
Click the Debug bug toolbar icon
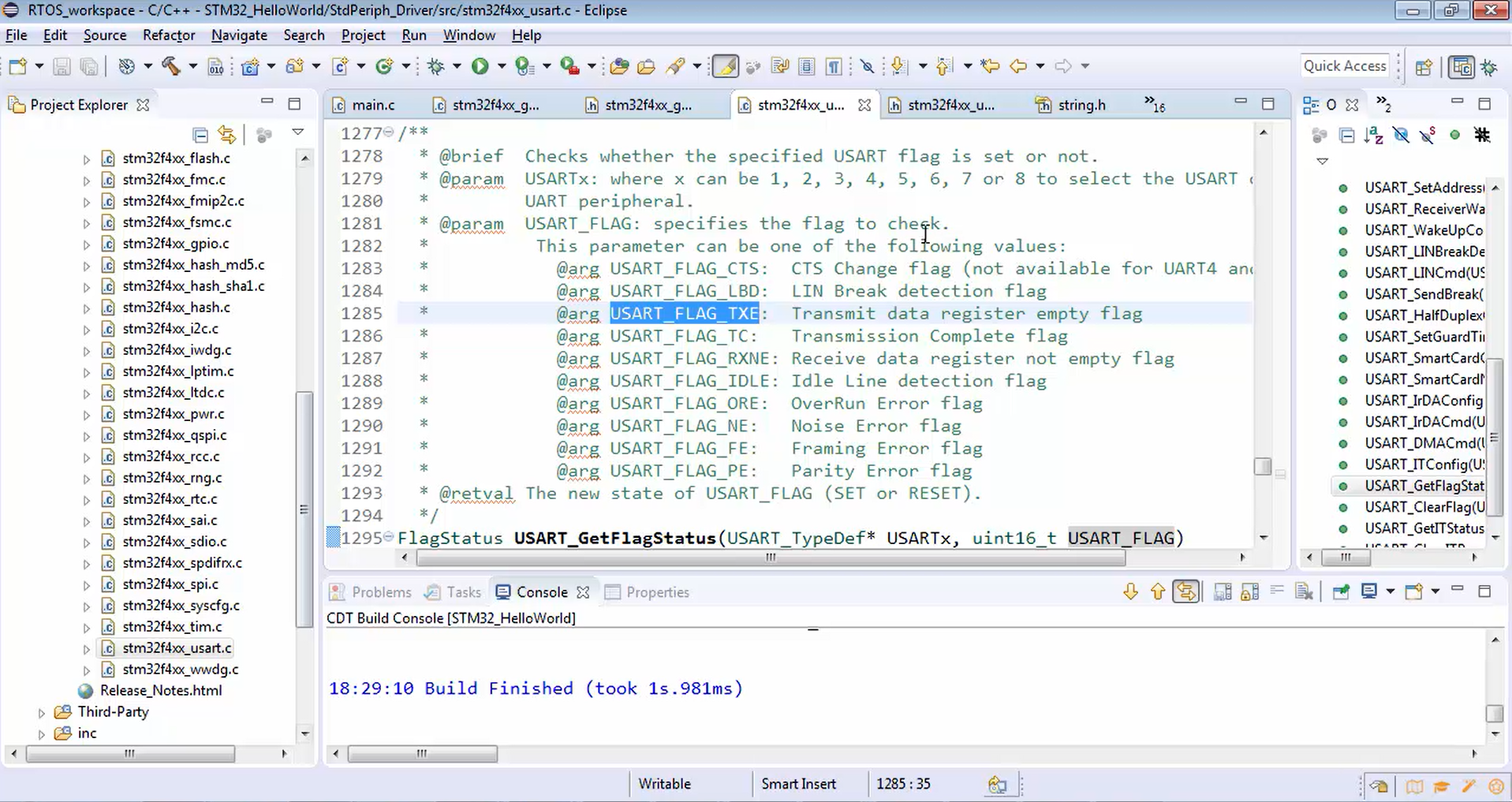coord(436,66)
